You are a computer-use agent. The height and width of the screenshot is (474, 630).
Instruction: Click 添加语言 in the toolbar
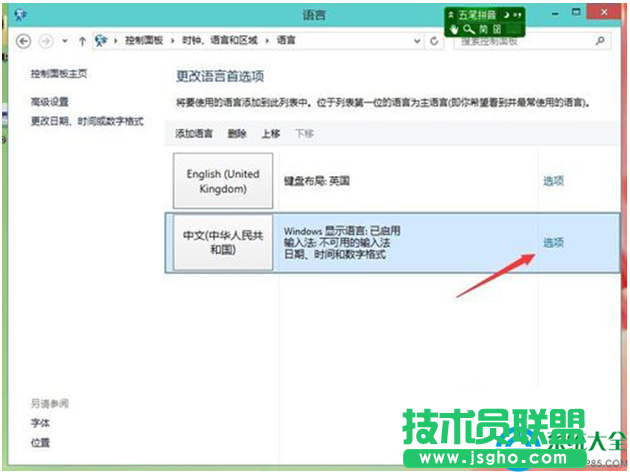(x=194, y=133)
